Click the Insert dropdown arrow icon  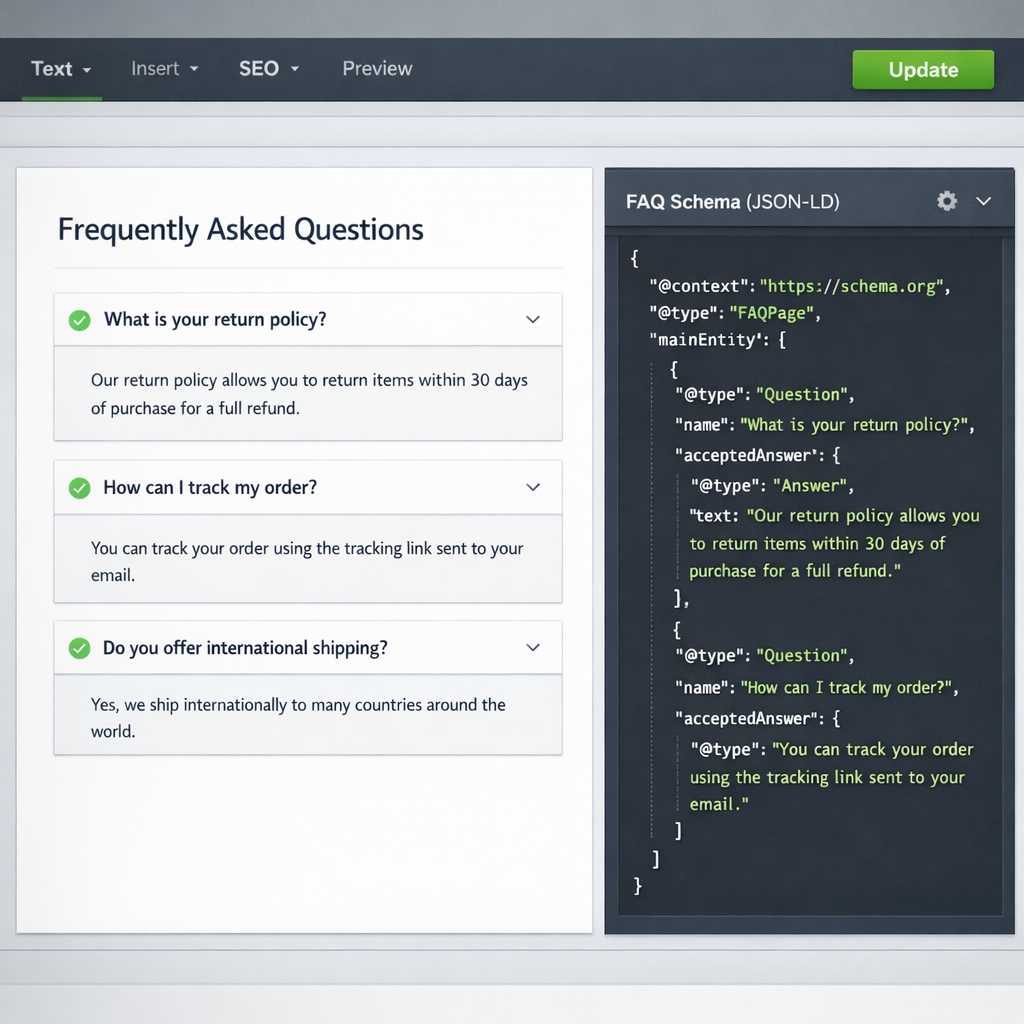(x=193, y=69)
